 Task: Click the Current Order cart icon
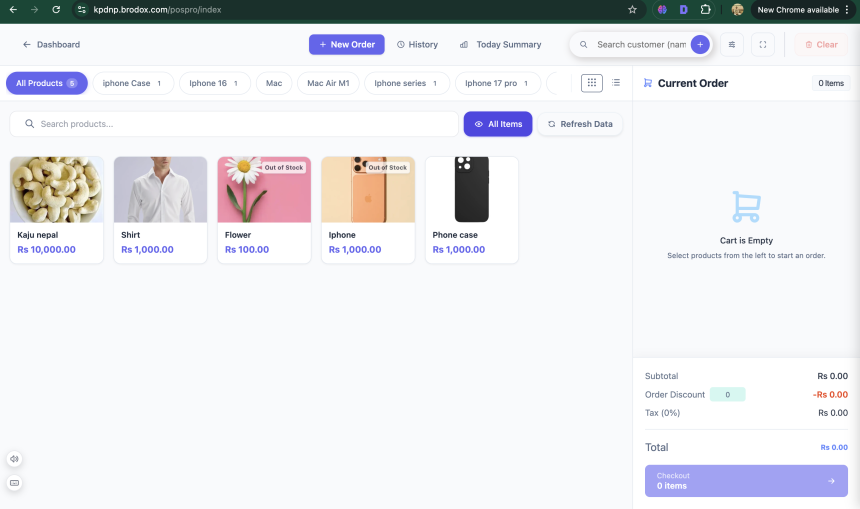[648, 83]
